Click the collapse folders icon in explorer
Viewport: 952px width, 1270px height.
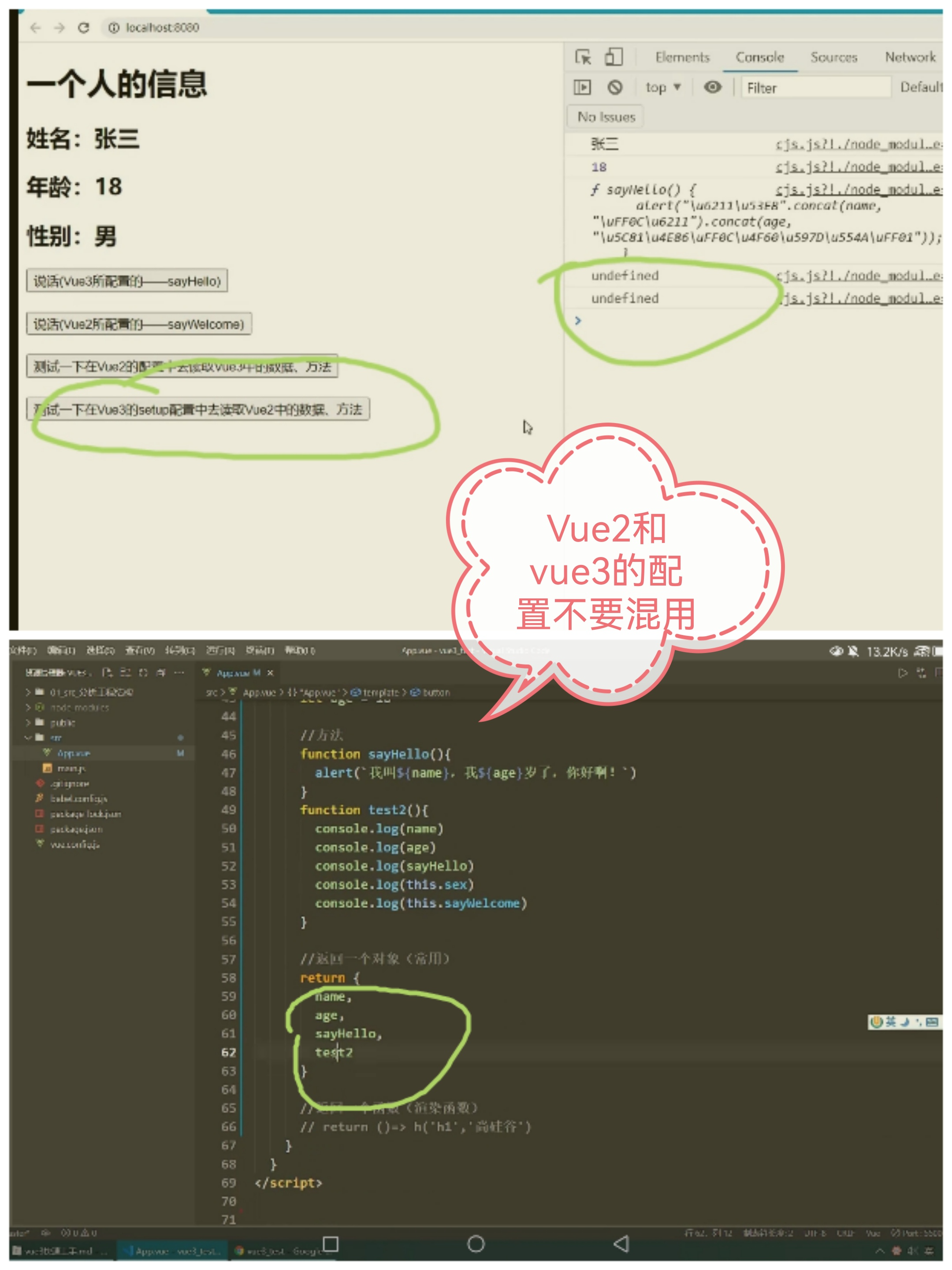point(161,672)
